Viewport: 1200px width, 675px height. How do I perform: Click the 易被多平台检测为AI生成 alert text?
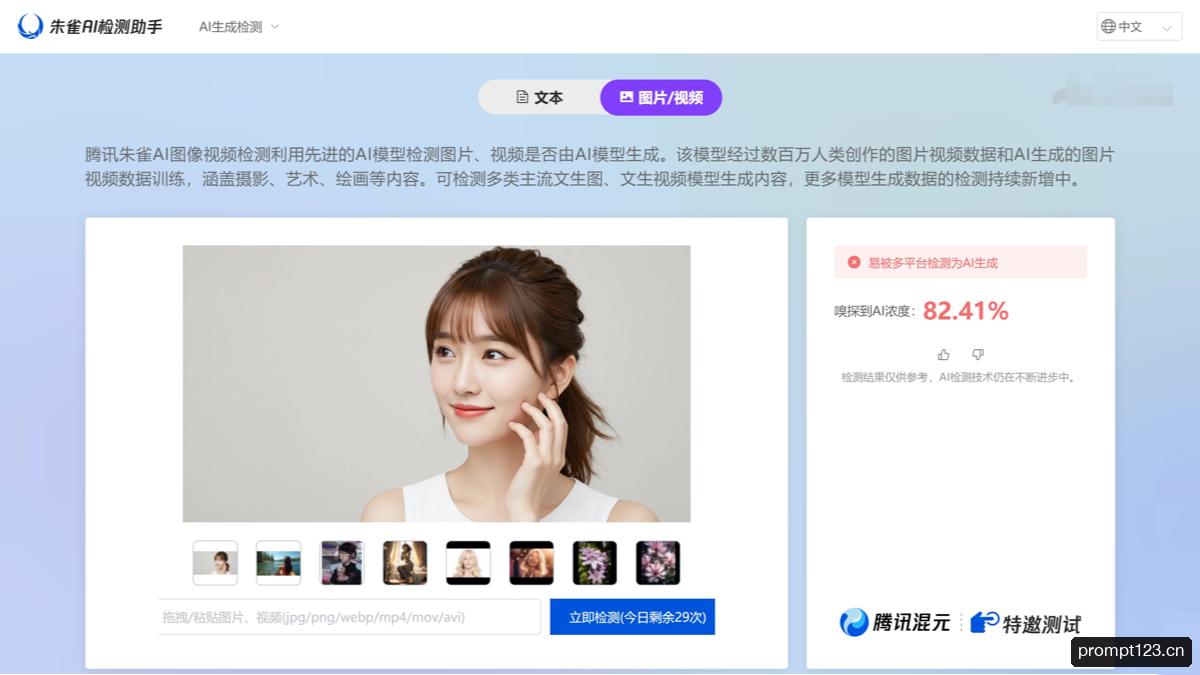pos(933,263)
